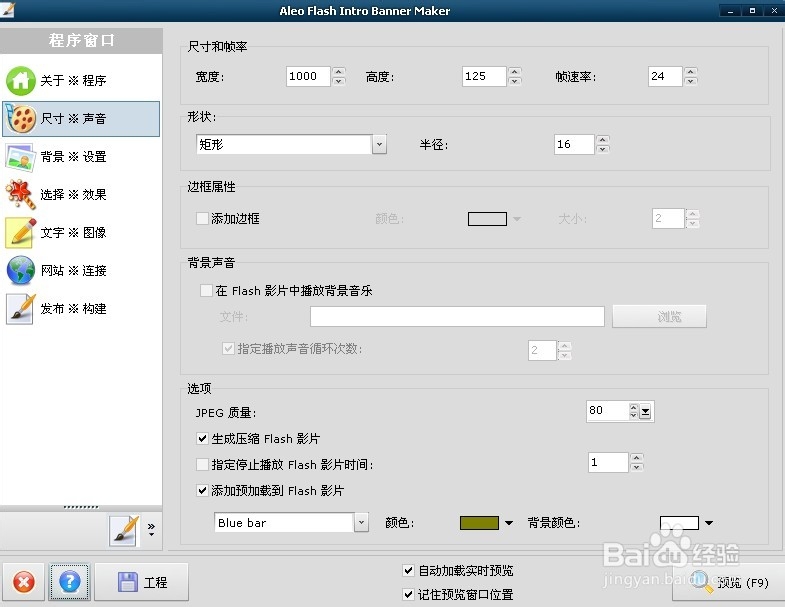Click the 高度 field showing 125

click(484, 77)
